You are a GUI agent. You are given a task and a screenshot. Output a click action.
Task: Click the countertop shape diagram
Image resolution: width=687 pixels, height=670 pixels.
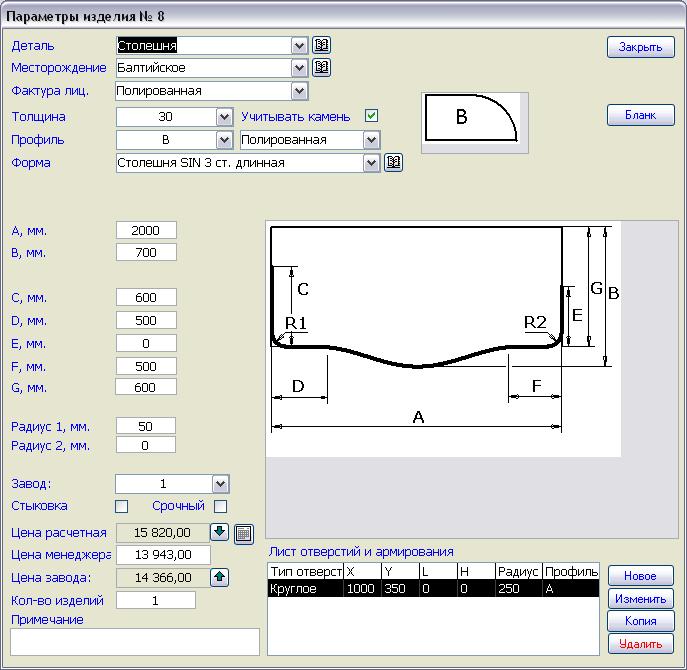(443, 339)
